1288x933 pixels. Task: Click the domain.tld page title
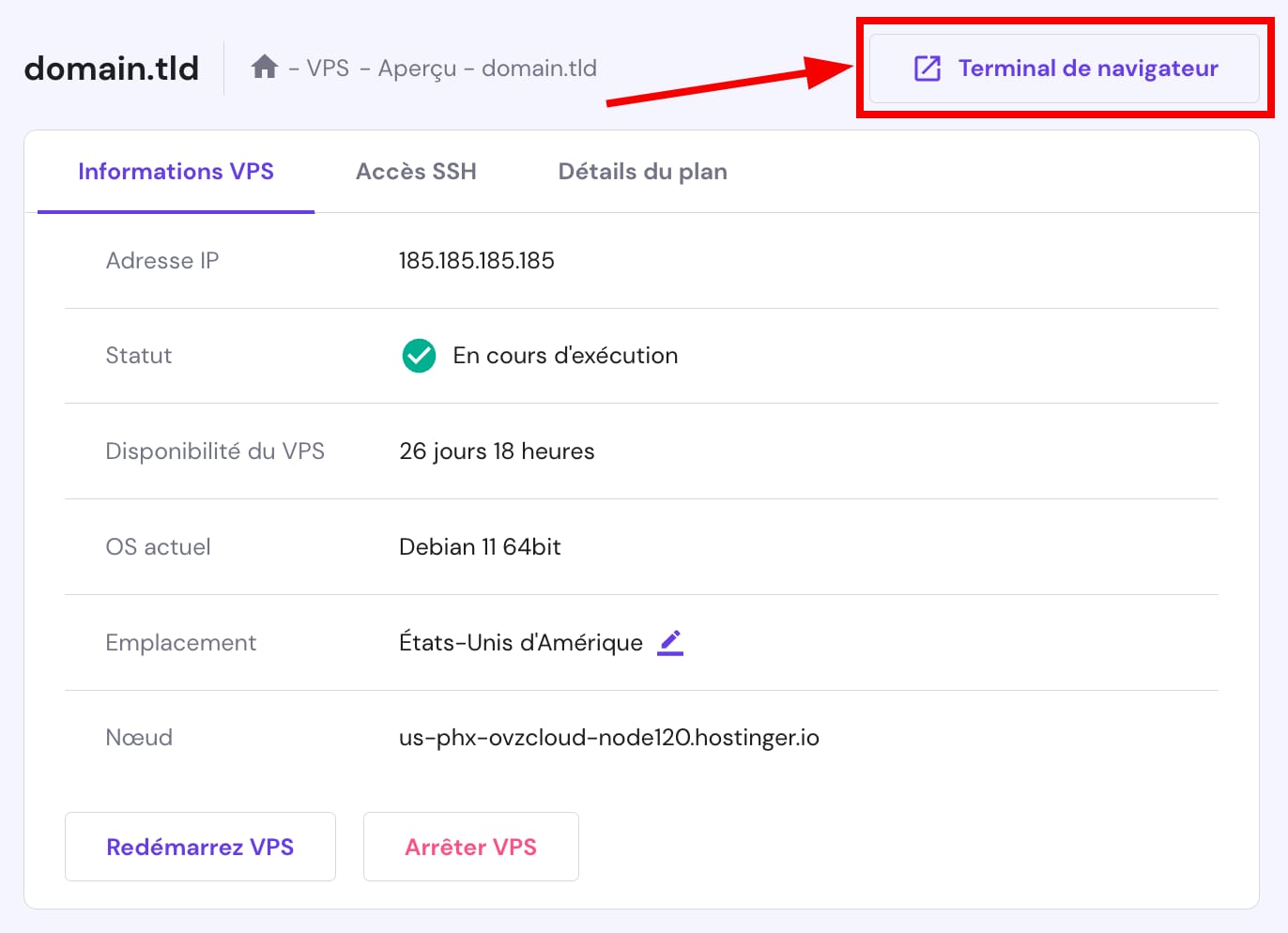click(111, 67)
